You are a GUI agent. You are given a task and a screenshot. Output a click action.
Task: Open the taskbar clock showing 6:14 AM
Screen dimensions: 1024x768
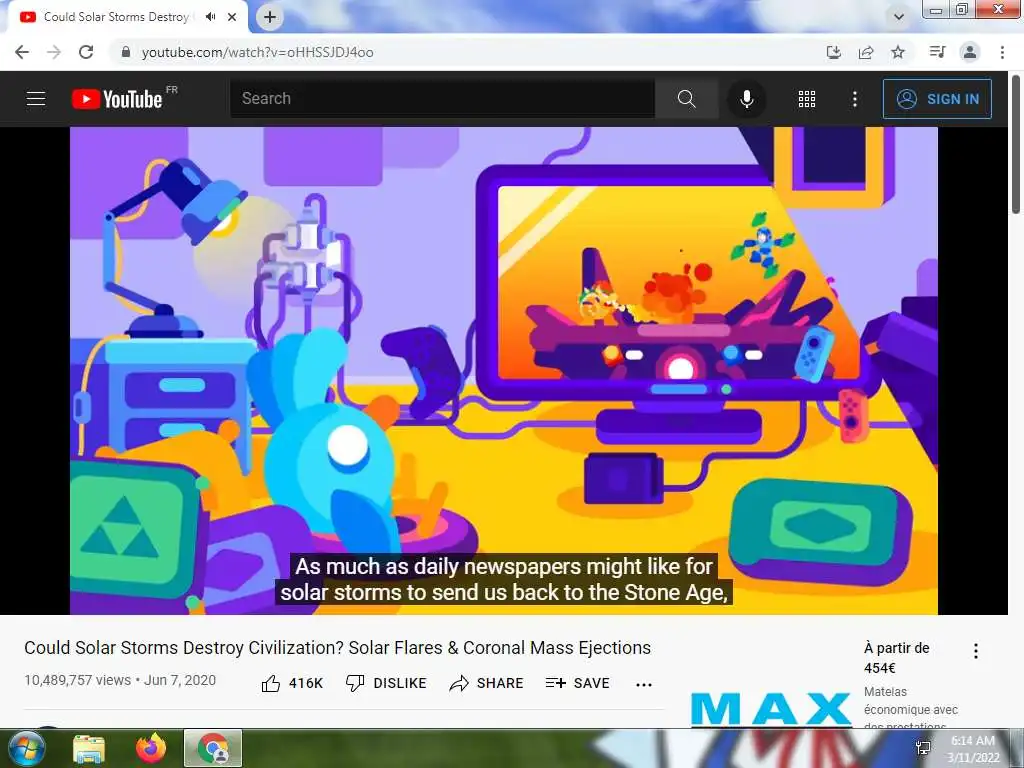[x=973, y=748]
